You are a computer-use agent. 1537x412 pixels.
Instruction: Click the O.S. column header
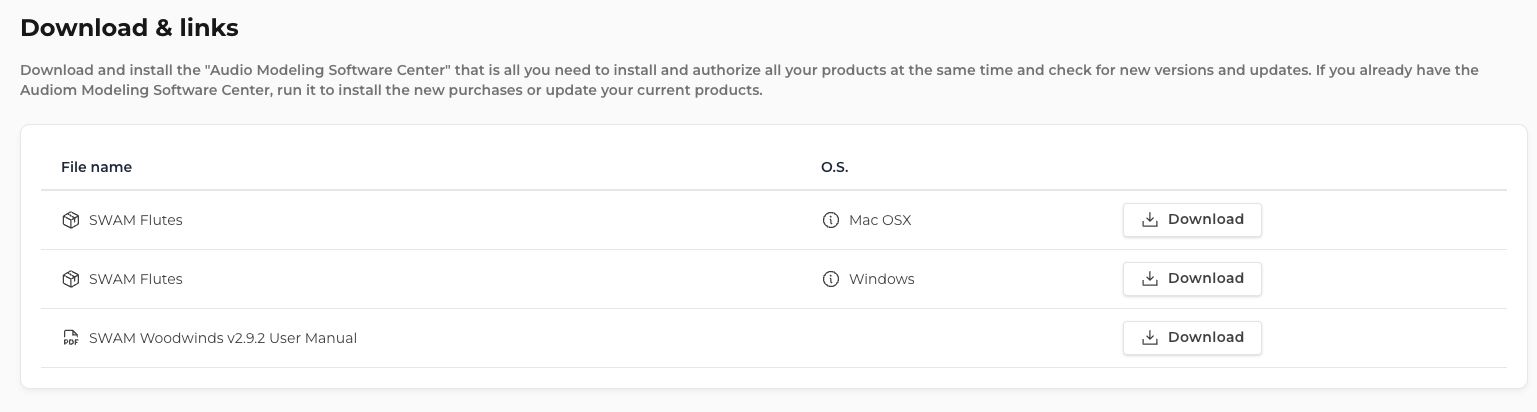pyautogui.click(x=835, y=167)
